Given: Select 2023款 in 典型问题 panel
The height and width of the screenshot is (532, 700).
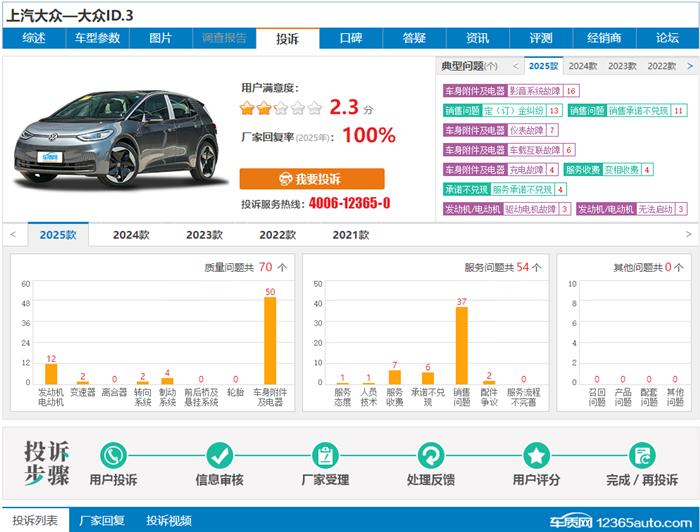Looking at the screenshot, I should [622, 66].
